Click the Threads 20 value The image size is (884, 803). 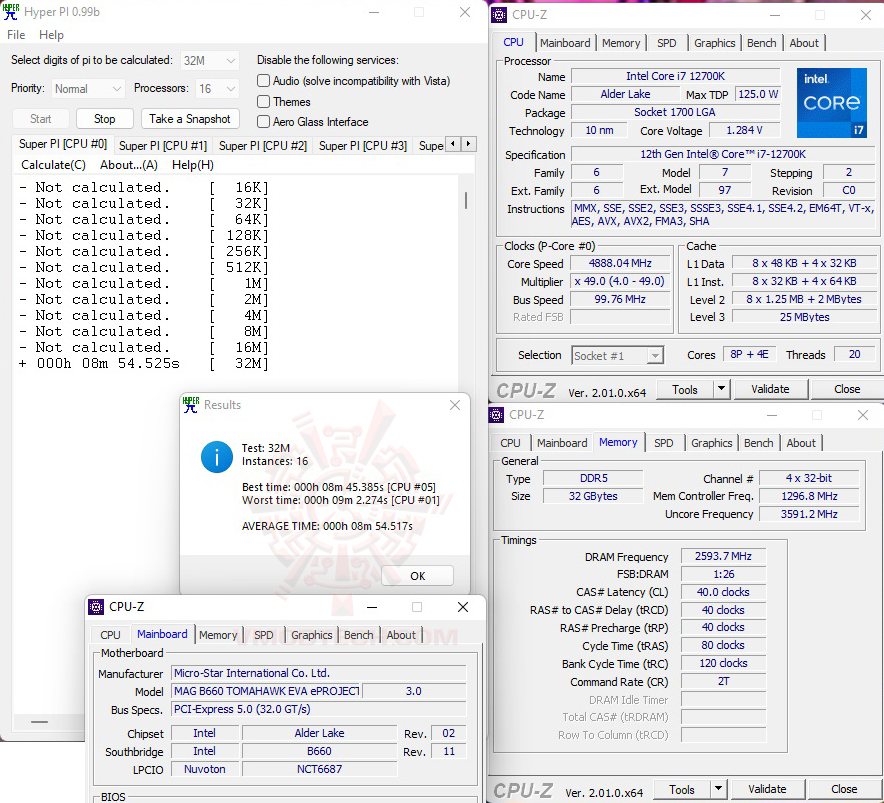pyautogui.click(x=854, y=354)
